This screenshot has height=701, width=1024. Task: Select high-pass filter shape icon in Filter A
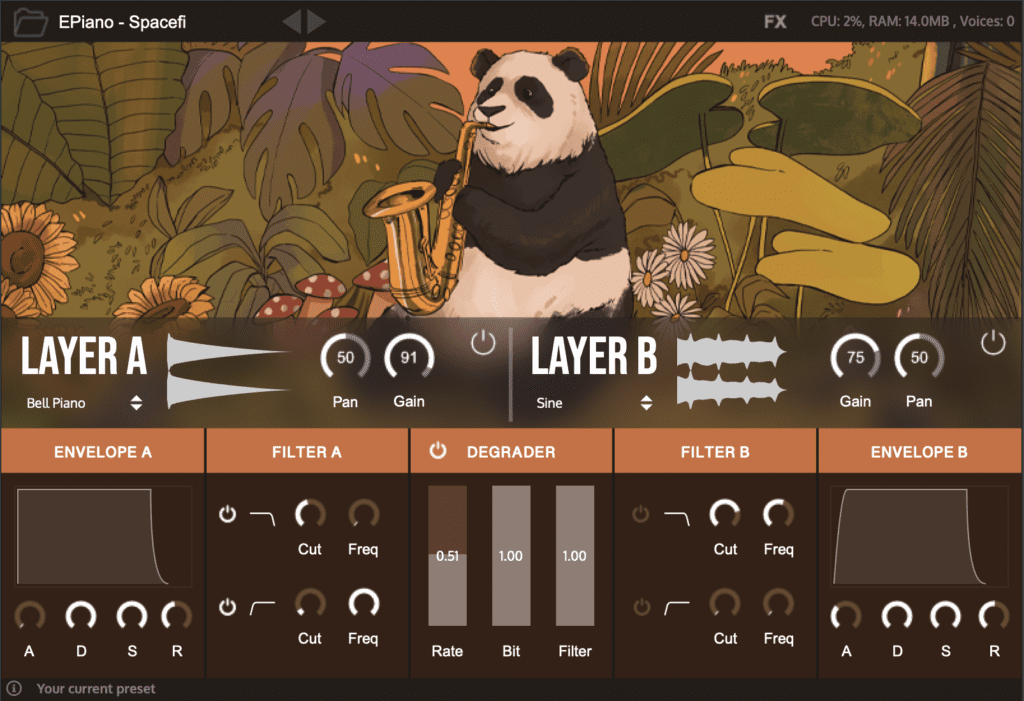(x=263, y=608)
